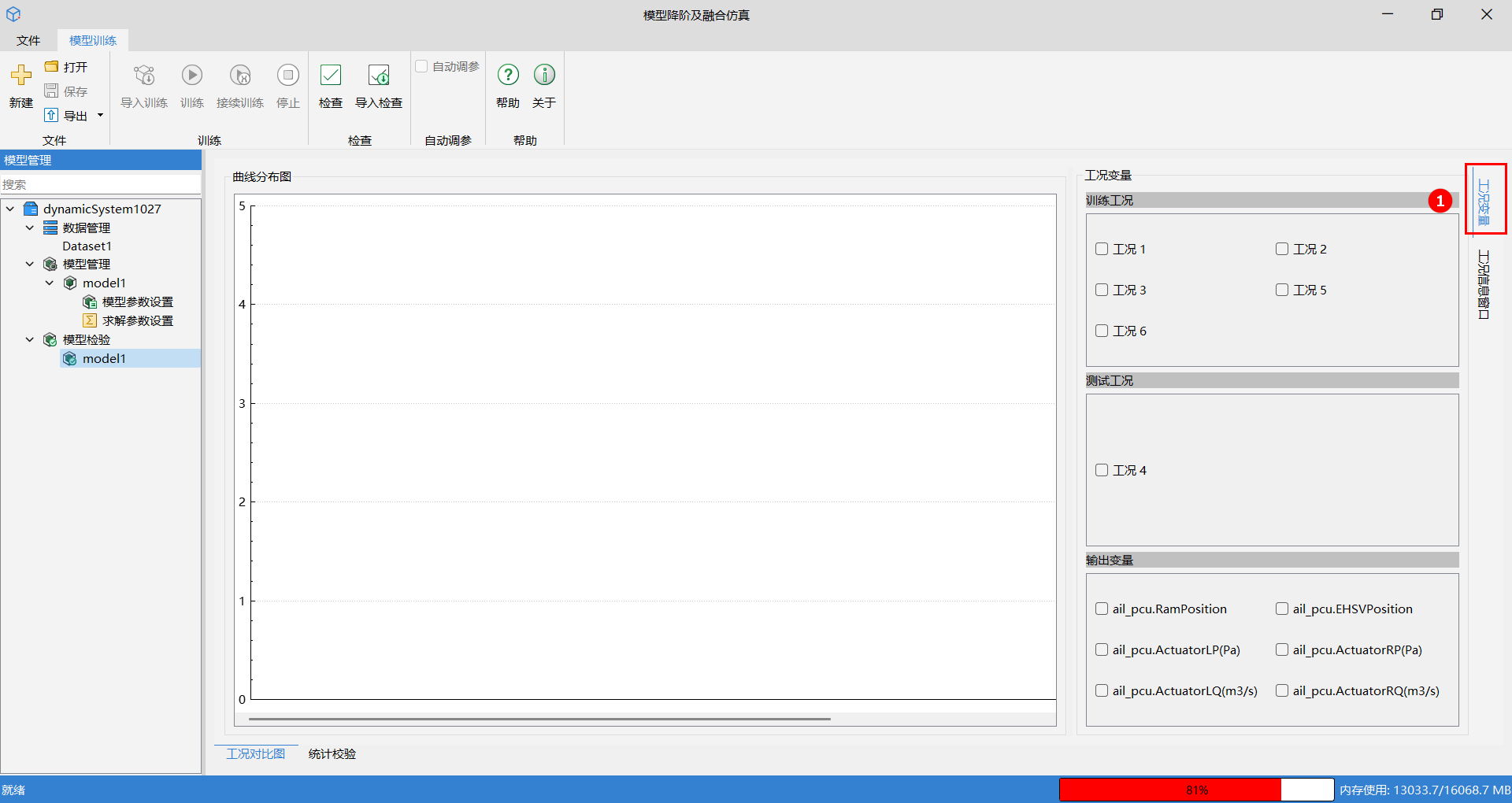Click the 保存 save icon
The height and width of the screenshot is (803, 1512).
click(51, 91)
